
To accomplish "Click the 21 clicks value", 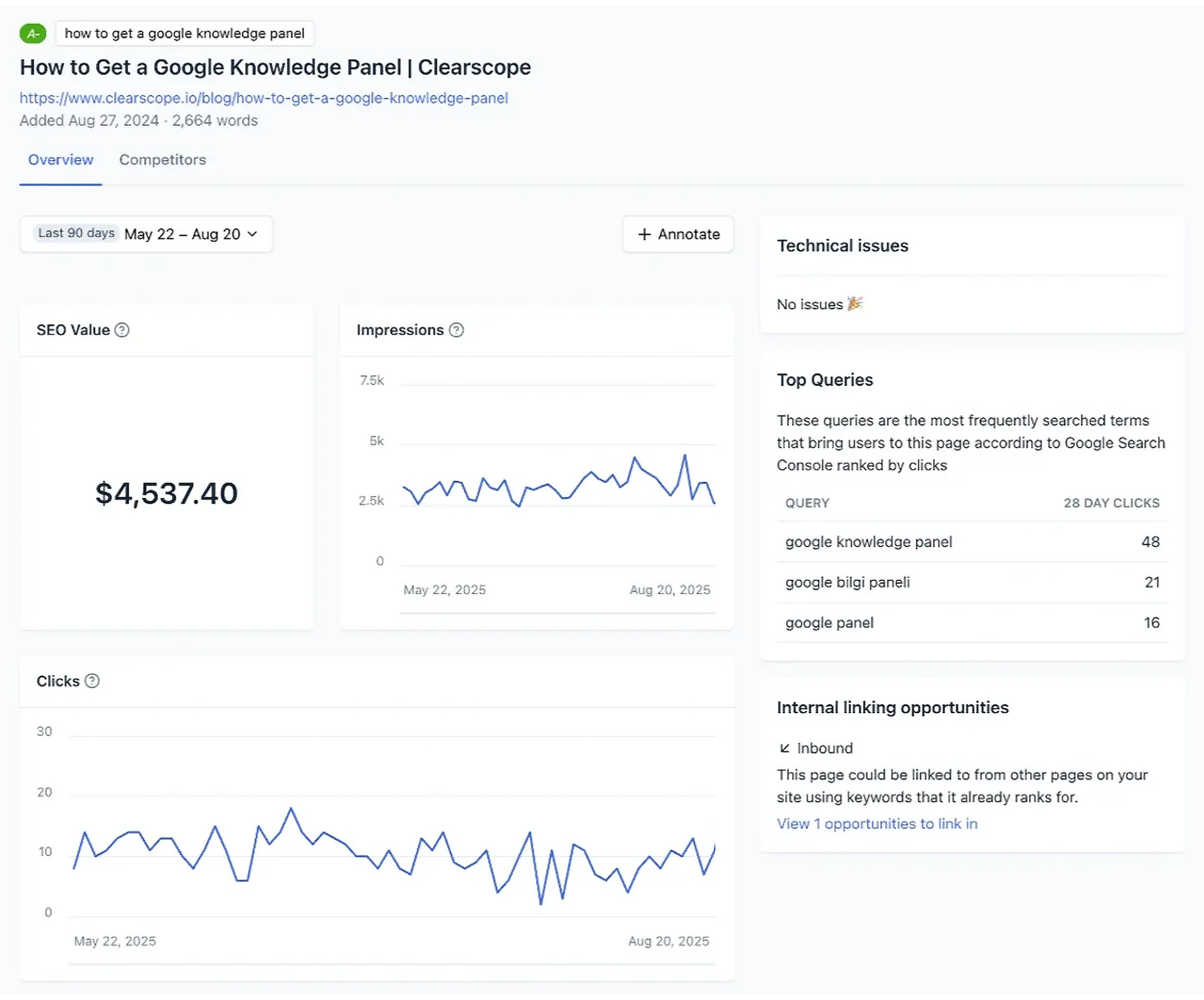I will pos(1152,582).
